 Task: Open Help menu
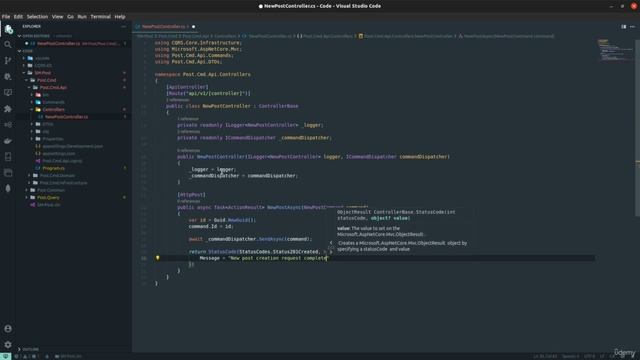(120, 17)
